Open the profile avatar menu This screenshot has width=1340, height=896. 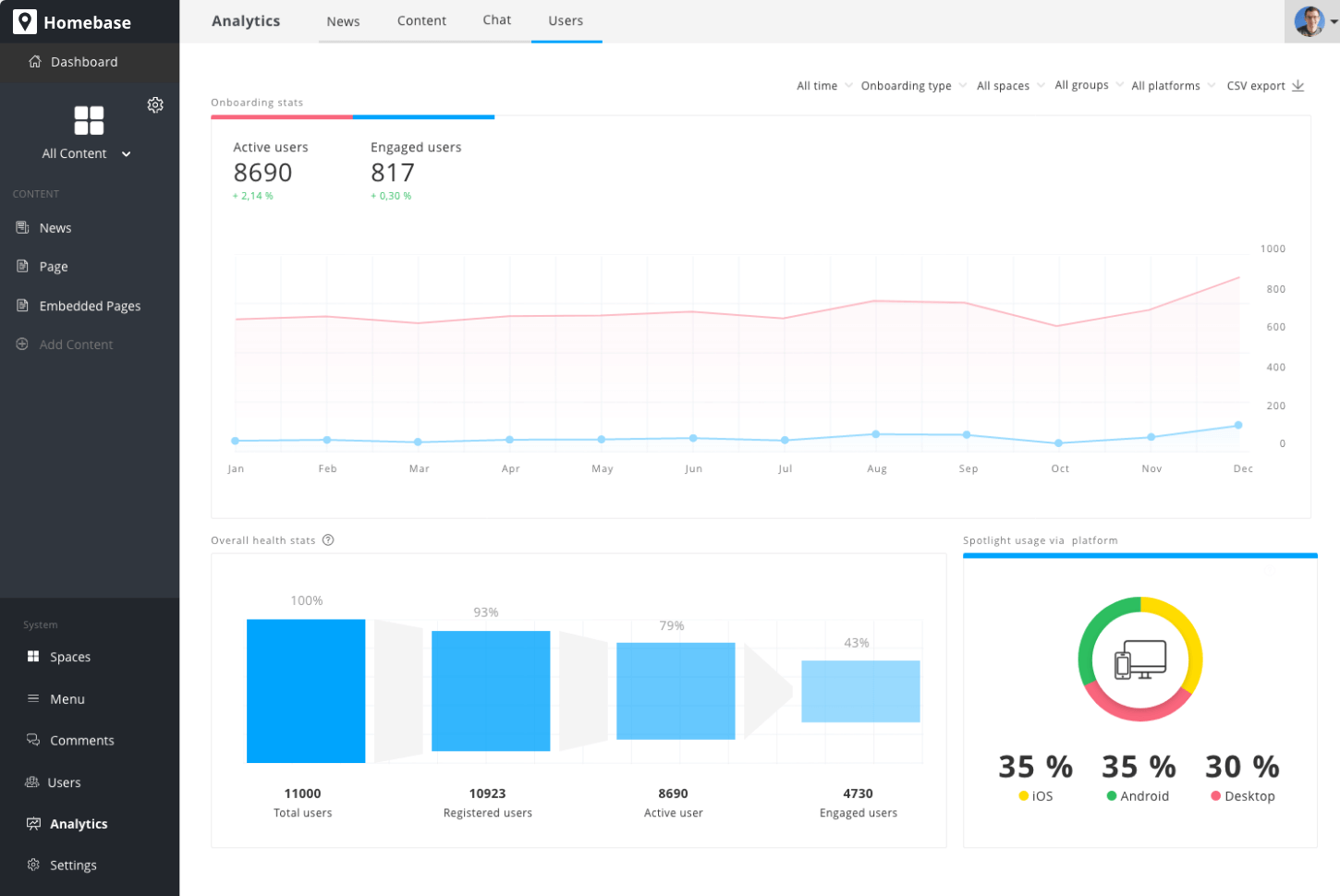coord(1311,21)
